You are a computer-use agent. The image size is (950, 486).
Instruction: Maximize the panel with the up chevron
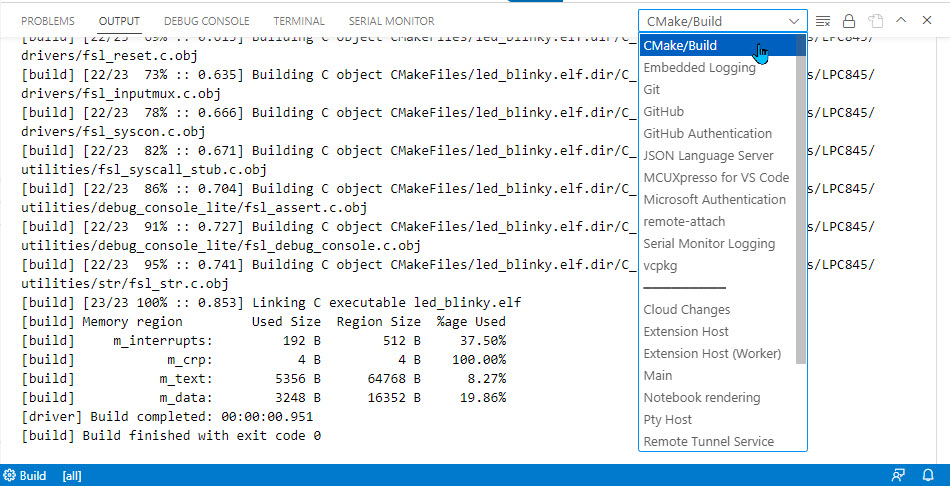click(902, 21)
